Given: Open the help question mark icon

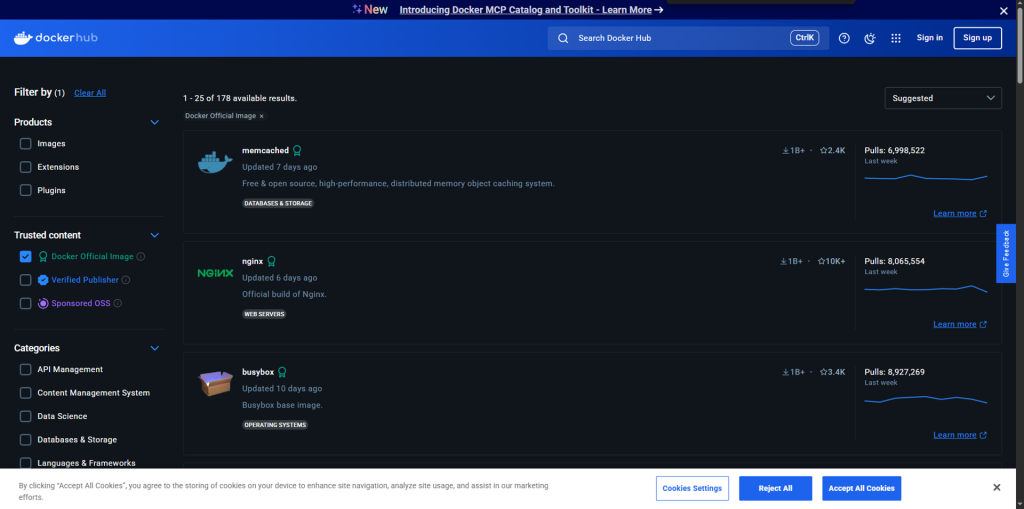Looking at the screenshot, I should pyautogui.click(x=844, y=38).
